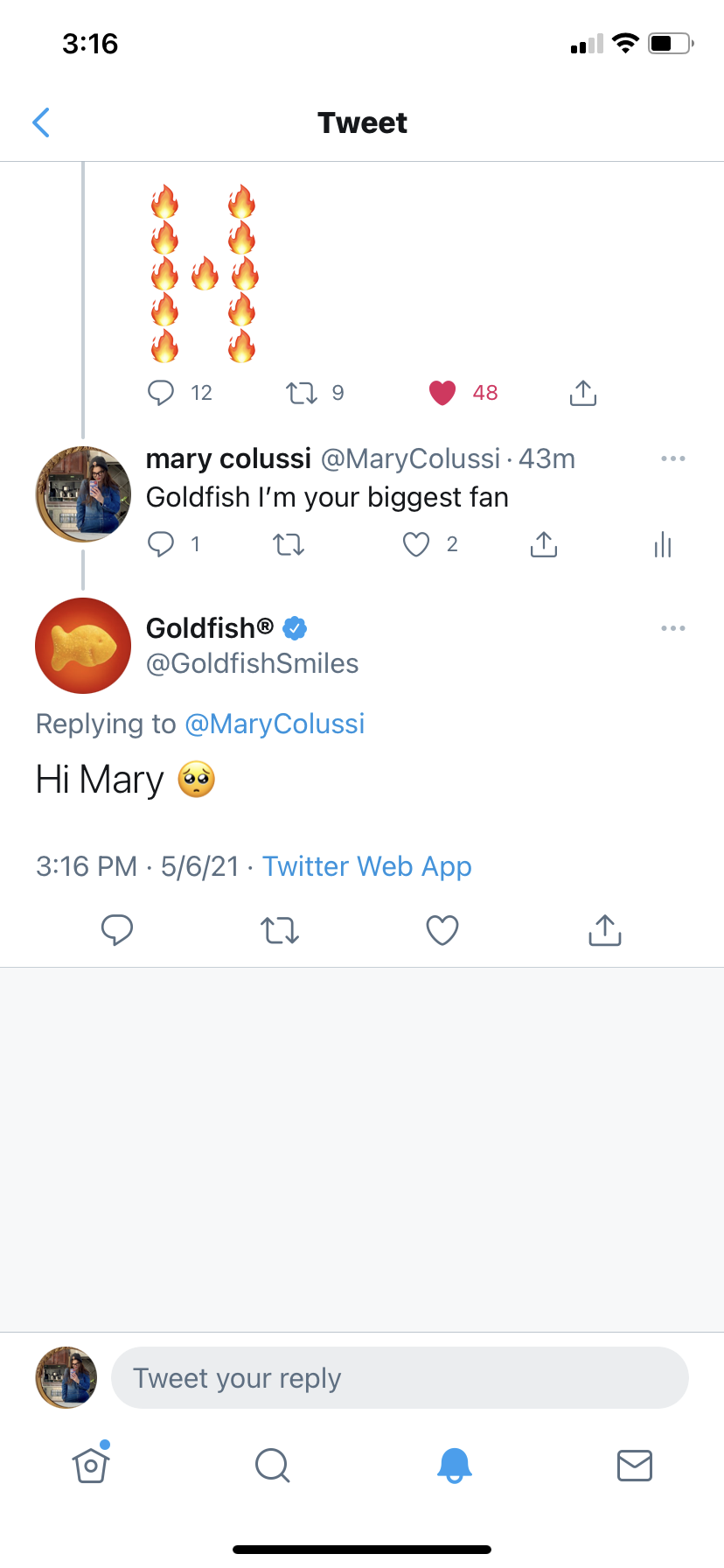Unlike the fire emoji tweet

point(443,393)
